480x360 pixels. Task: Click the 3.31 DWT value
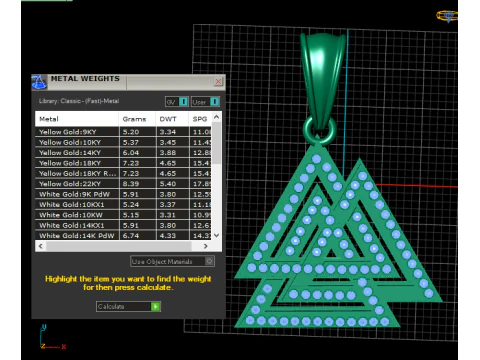click(168, 215)
